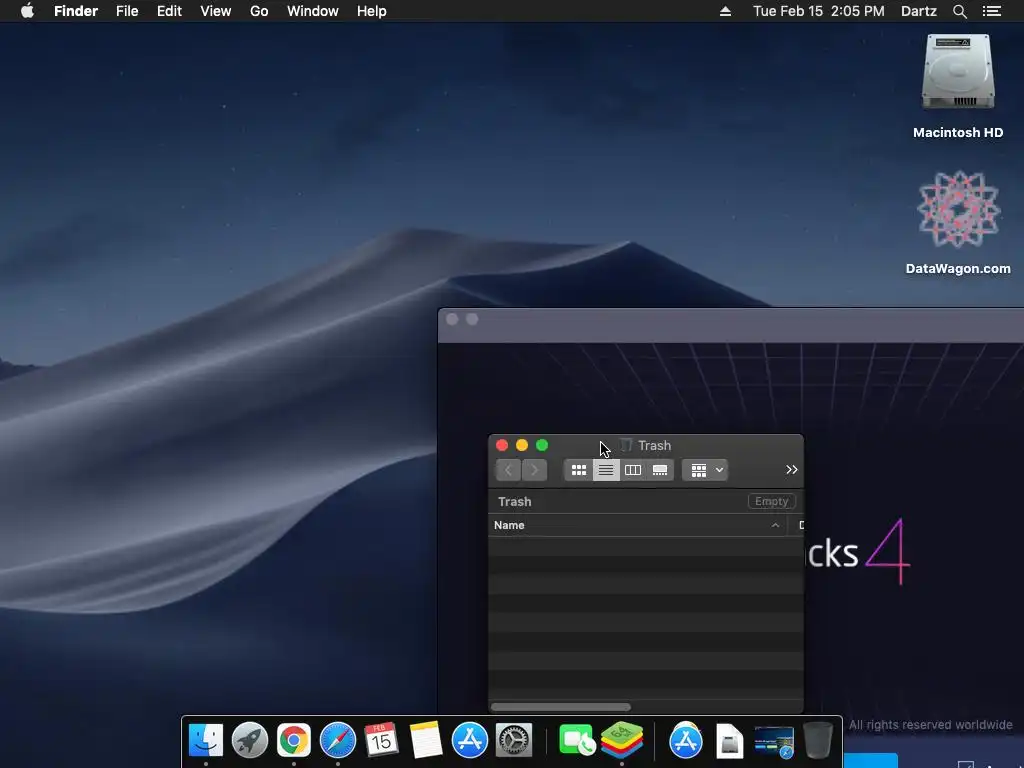Open Notification Center list icon

[991, 11]
